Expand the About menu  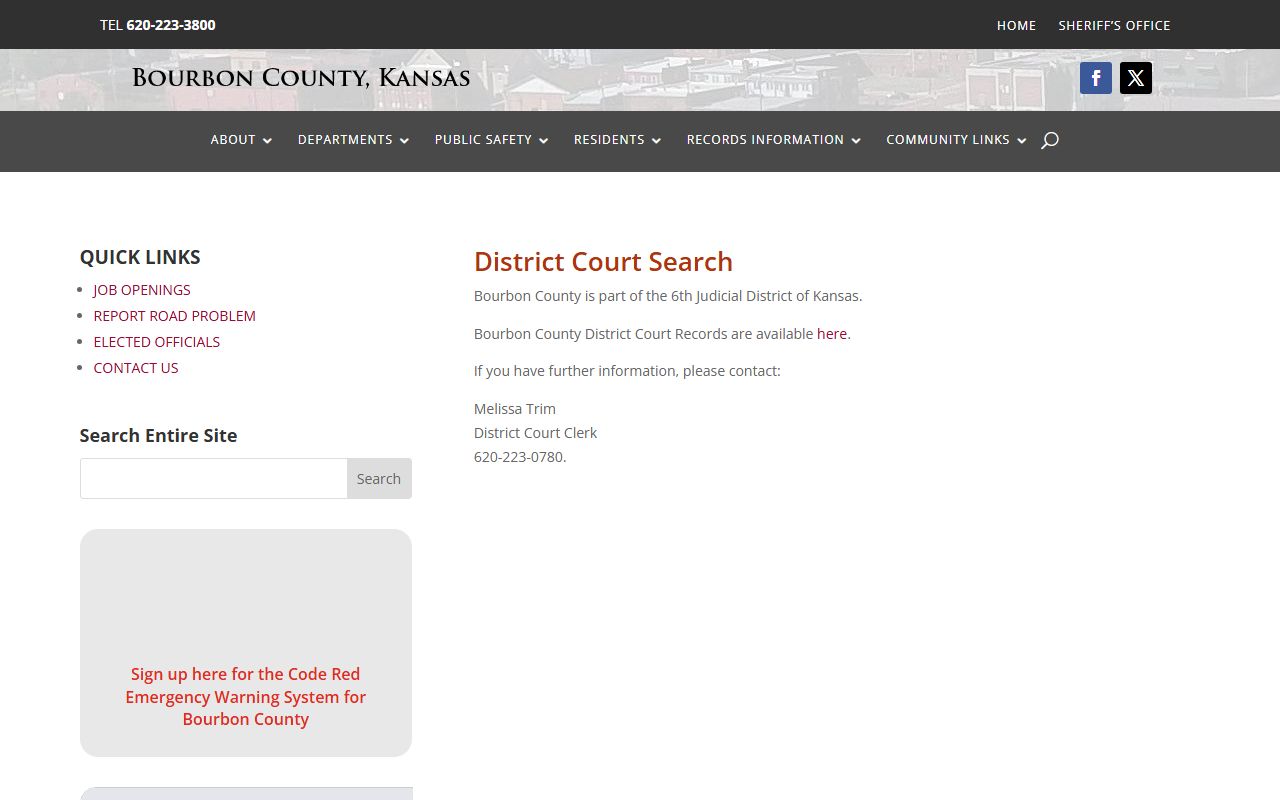[x=241, y=140]
